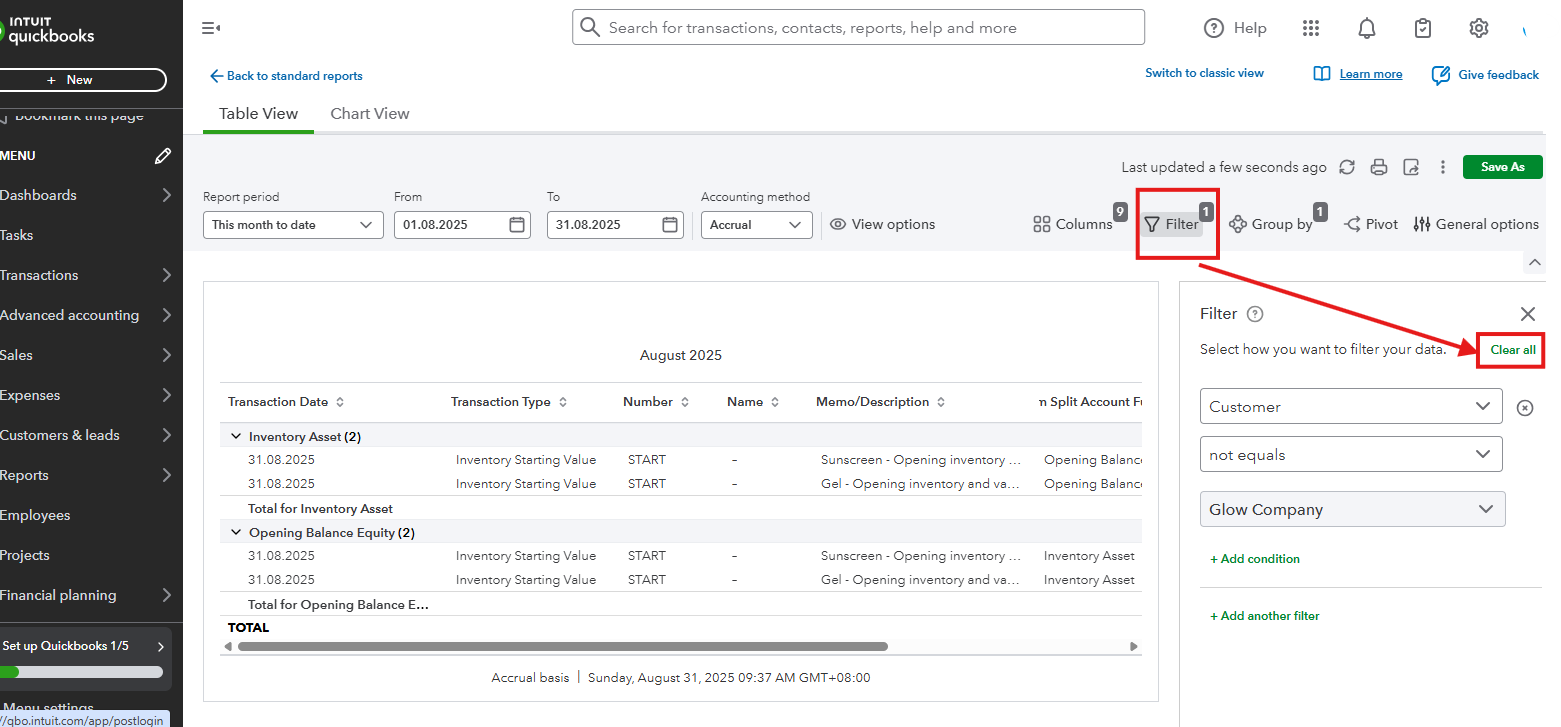This screenshot has height=727, width=1561.
Task: Open Tasks in the sidebar
Action: [17, 235]
